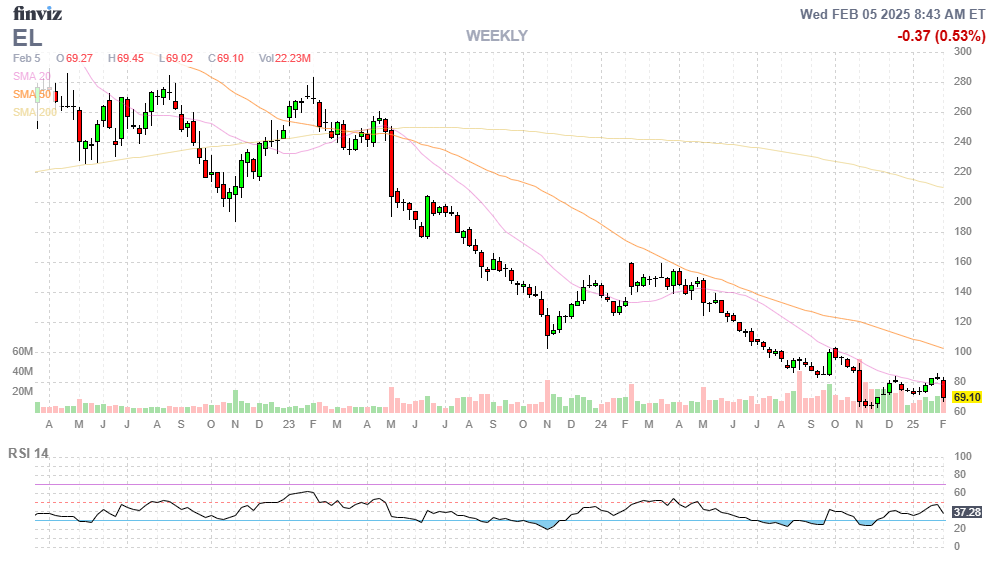Click the 23 year marker on time axis

pyautogui.click(x=288, y=425)
